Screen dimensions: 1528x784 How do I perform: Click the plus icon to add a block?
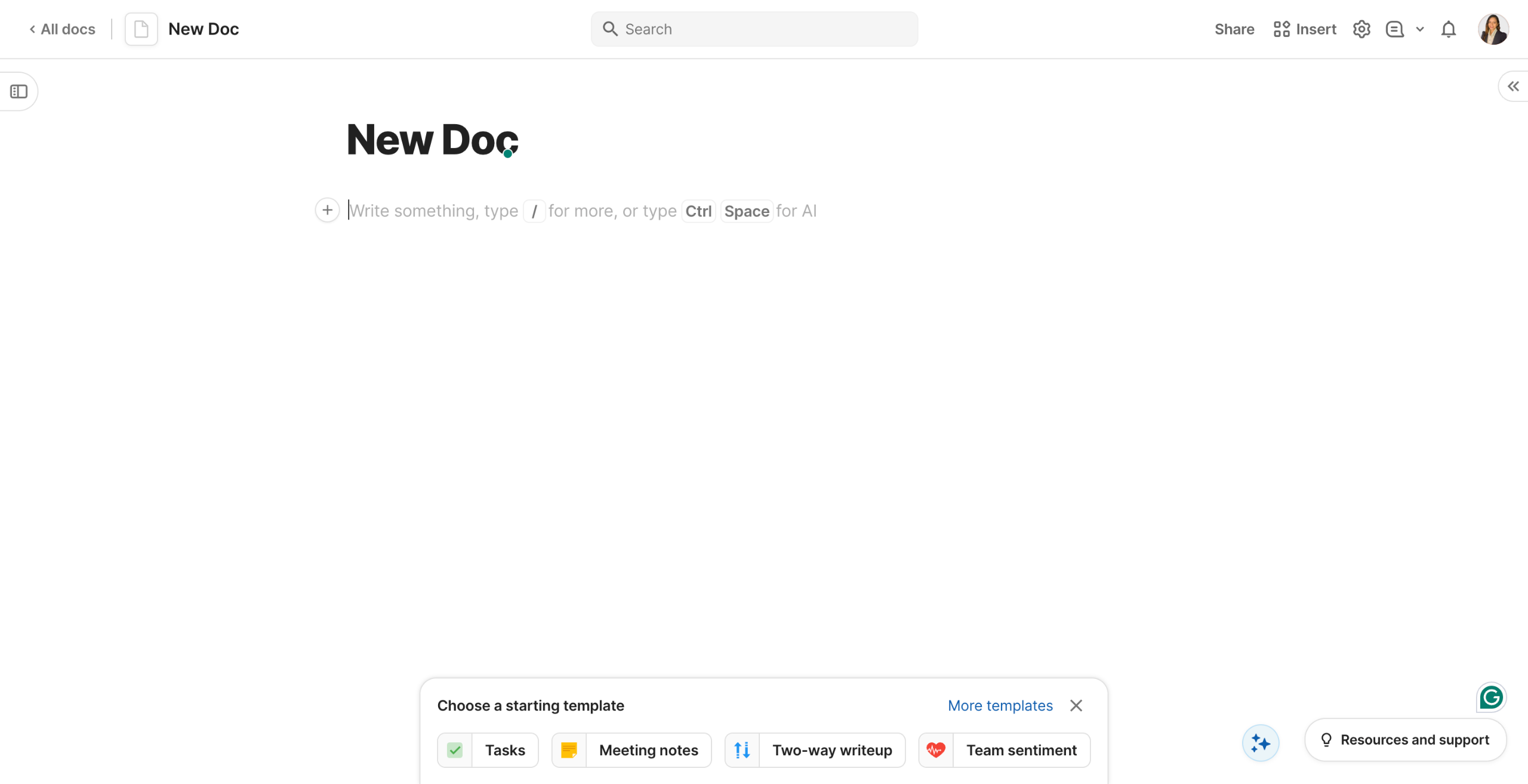(327, 210)
